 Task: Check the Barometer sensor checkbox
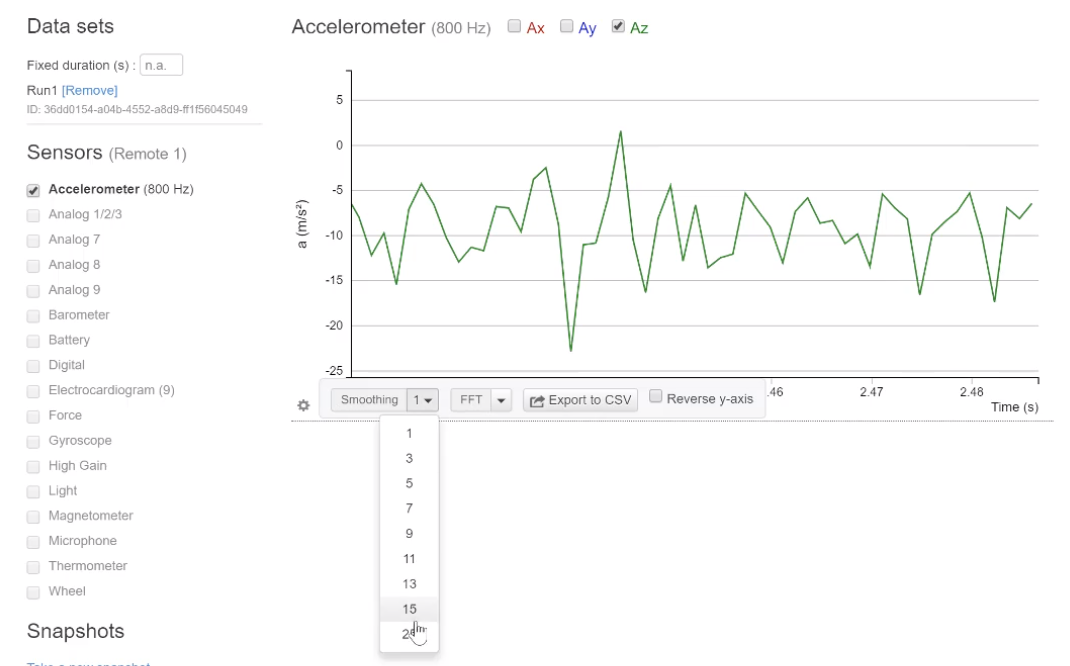tap(33, 316)
